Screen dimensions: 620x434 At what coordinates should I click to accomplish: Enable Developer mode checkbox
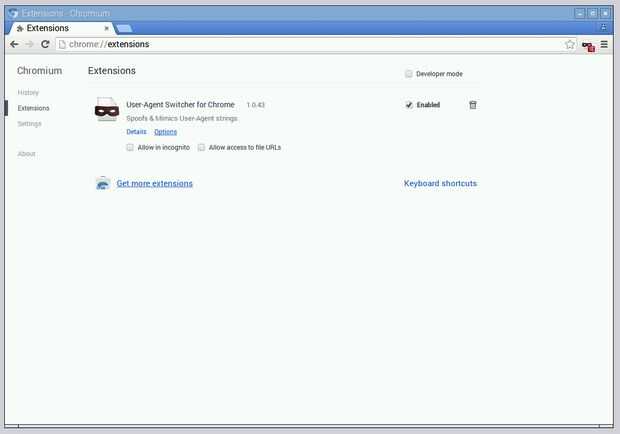[408, 74]
